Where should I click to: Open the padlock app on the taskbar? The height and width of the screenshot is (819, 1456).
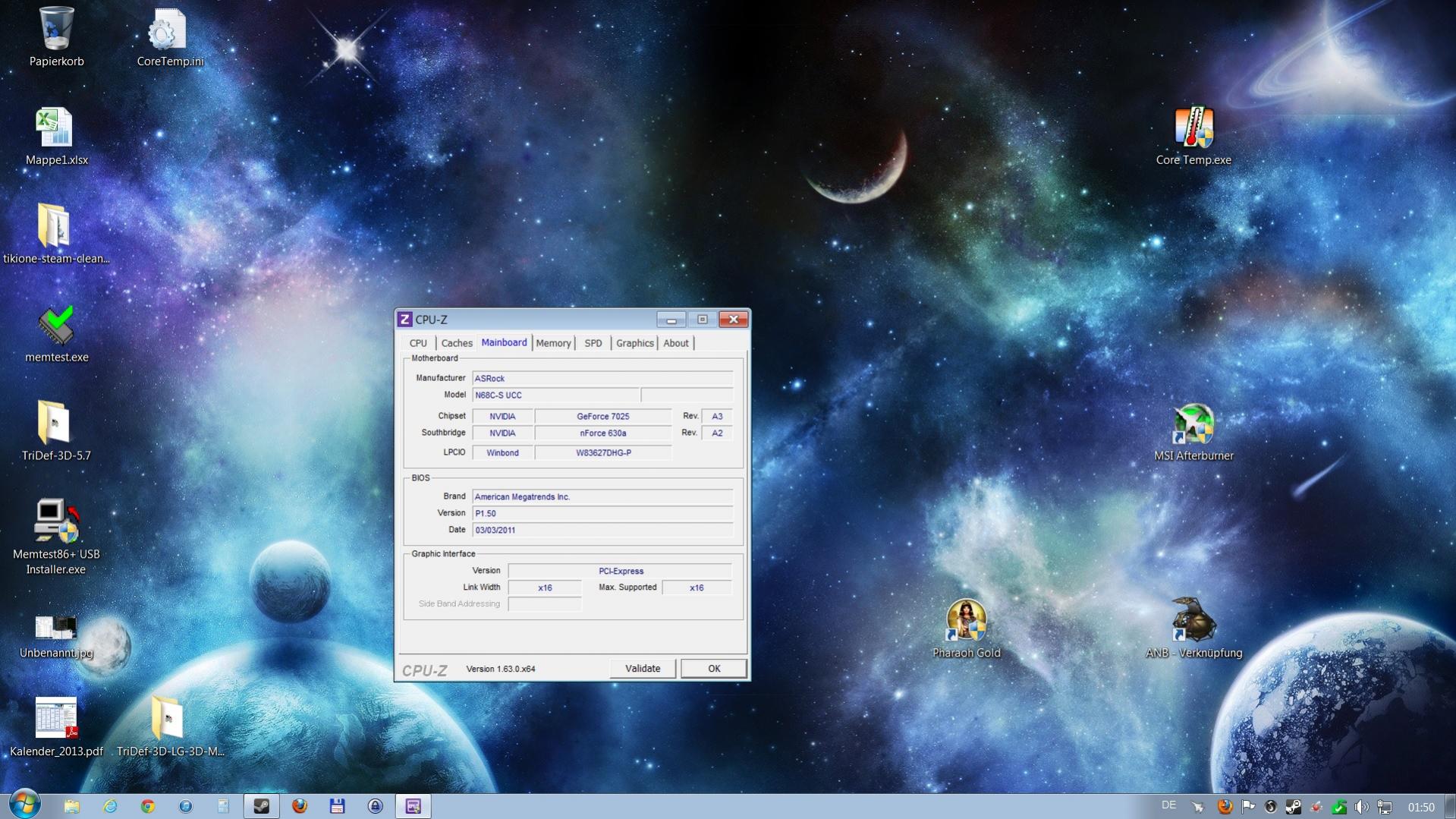point(376,806)
